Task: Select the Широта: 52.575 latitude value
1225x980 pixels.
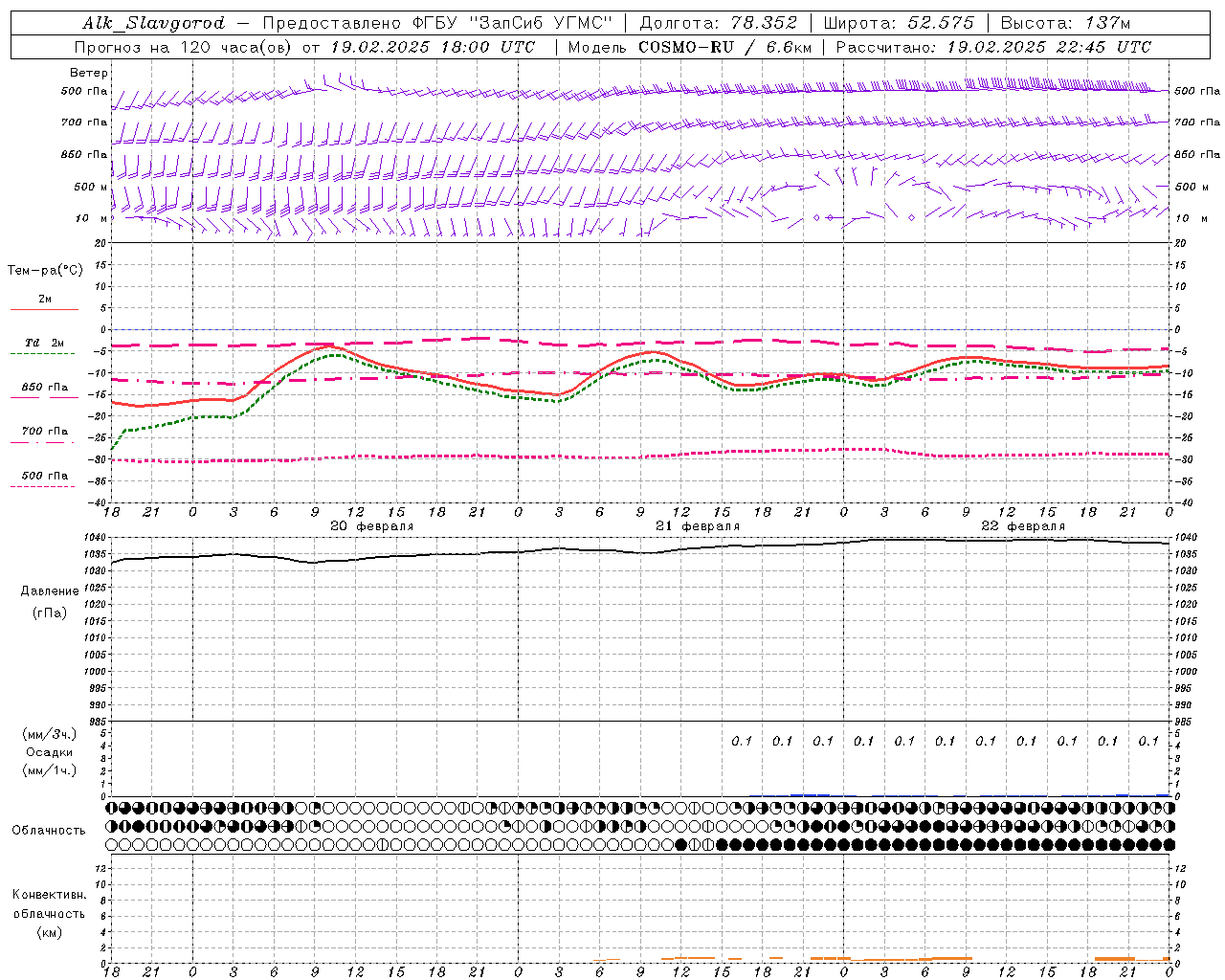Action: 899,24
